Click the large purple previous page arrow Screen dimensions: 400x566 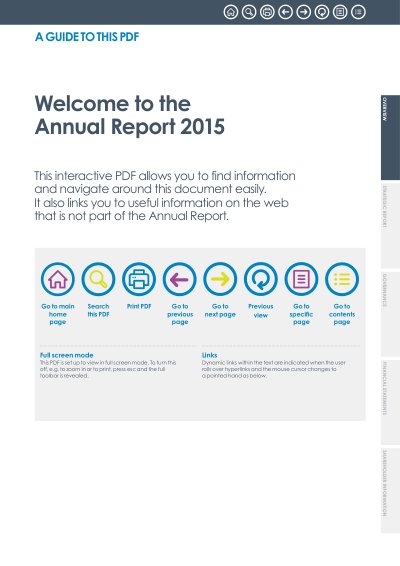(179, 279)
